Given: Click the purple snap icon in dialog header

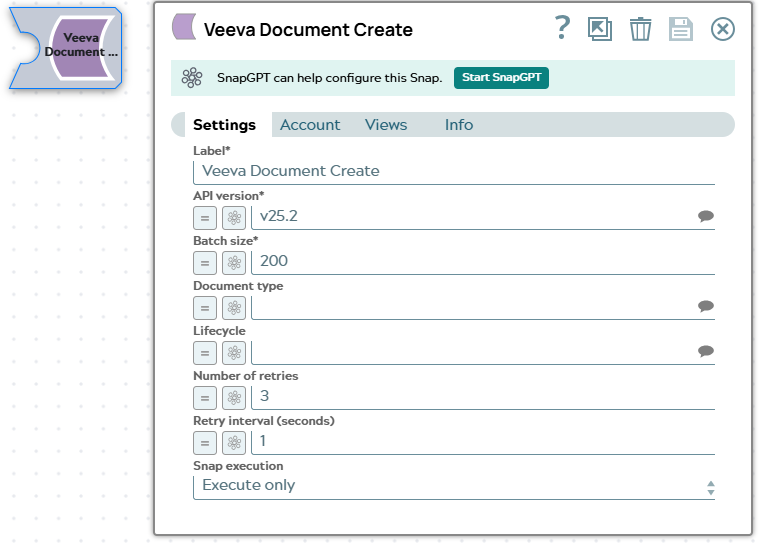Looking at the screenshot, I should click(x=184, y=27).
